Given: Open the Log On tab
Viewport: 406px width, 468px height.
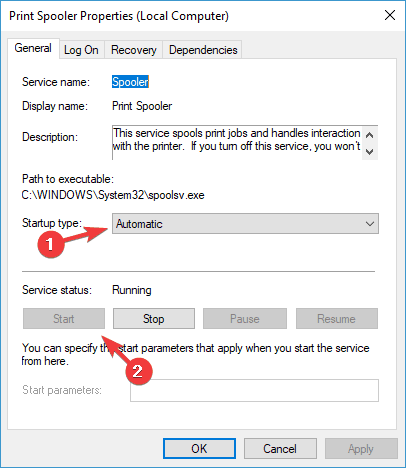Looking at the screenshot, I should pyautogui.click(x=81, y=50).
